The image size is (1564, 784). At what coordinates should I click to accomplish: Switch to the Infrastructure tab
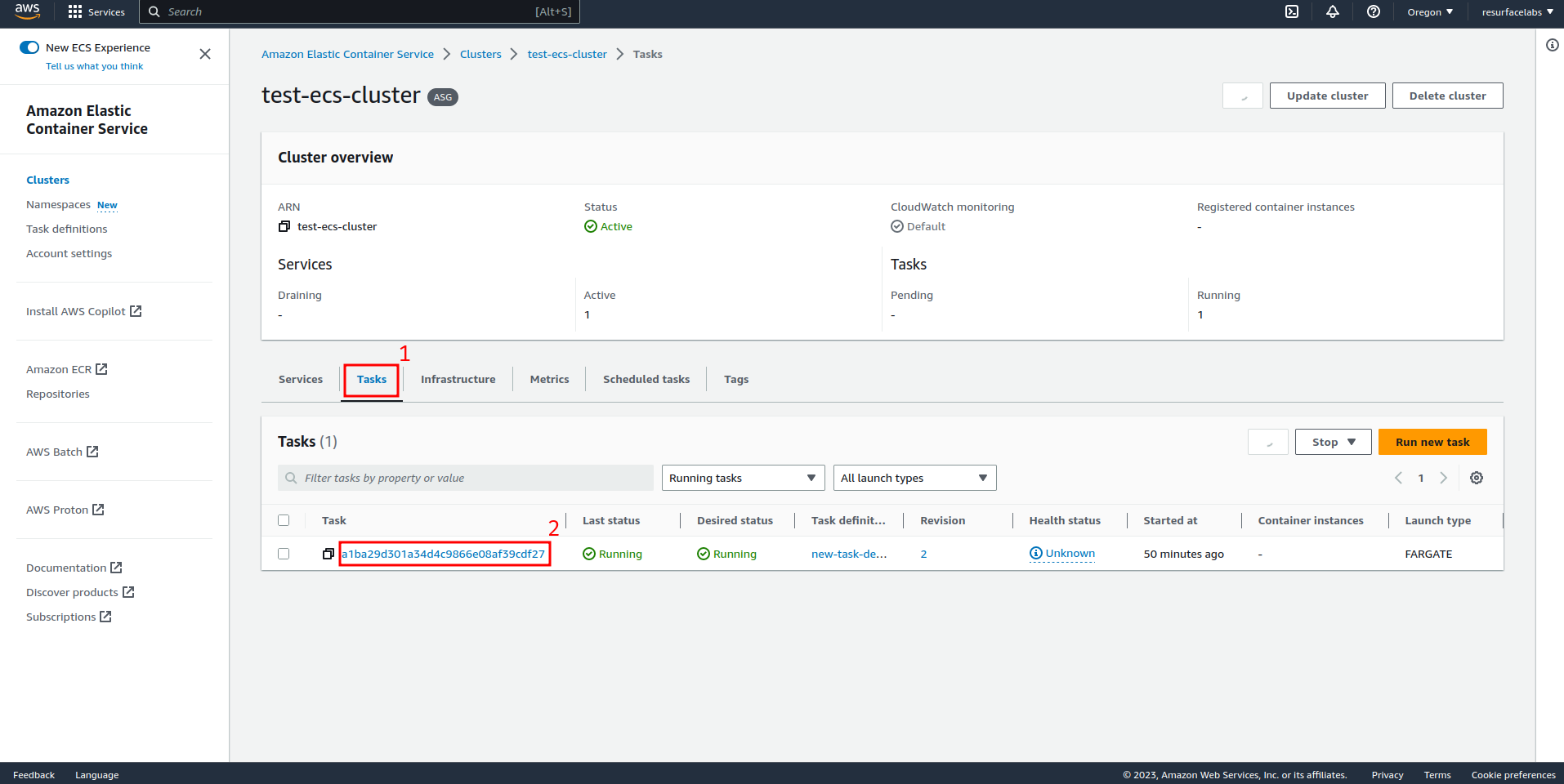[x=458, y=379]
